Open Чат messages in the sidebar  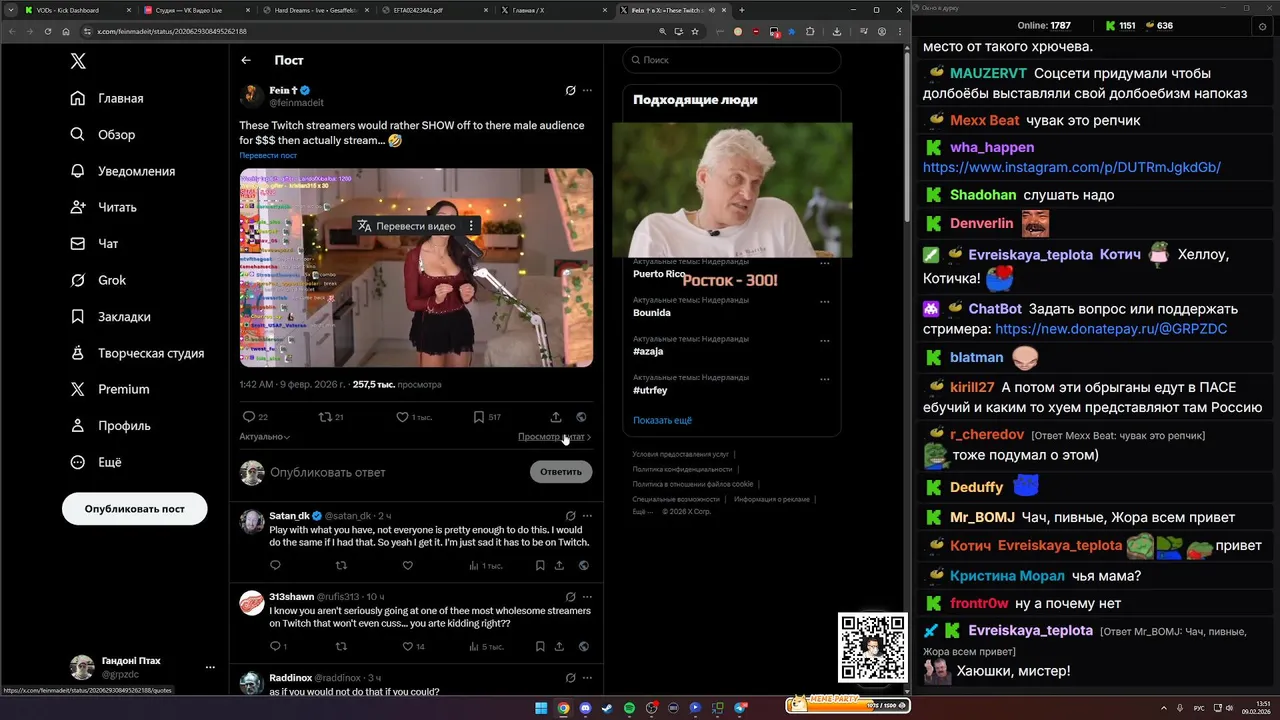pos(94,243)
